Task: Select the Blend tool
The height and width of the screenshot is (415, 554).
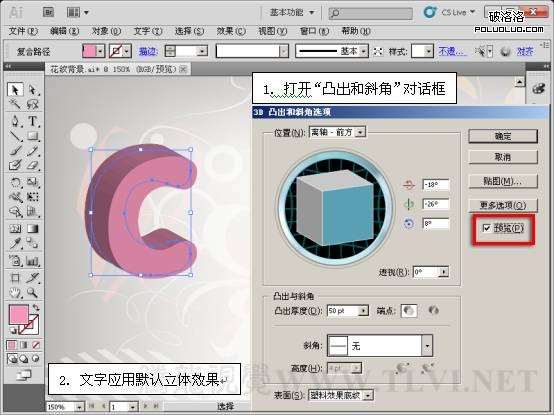Action: click(33, 243)
